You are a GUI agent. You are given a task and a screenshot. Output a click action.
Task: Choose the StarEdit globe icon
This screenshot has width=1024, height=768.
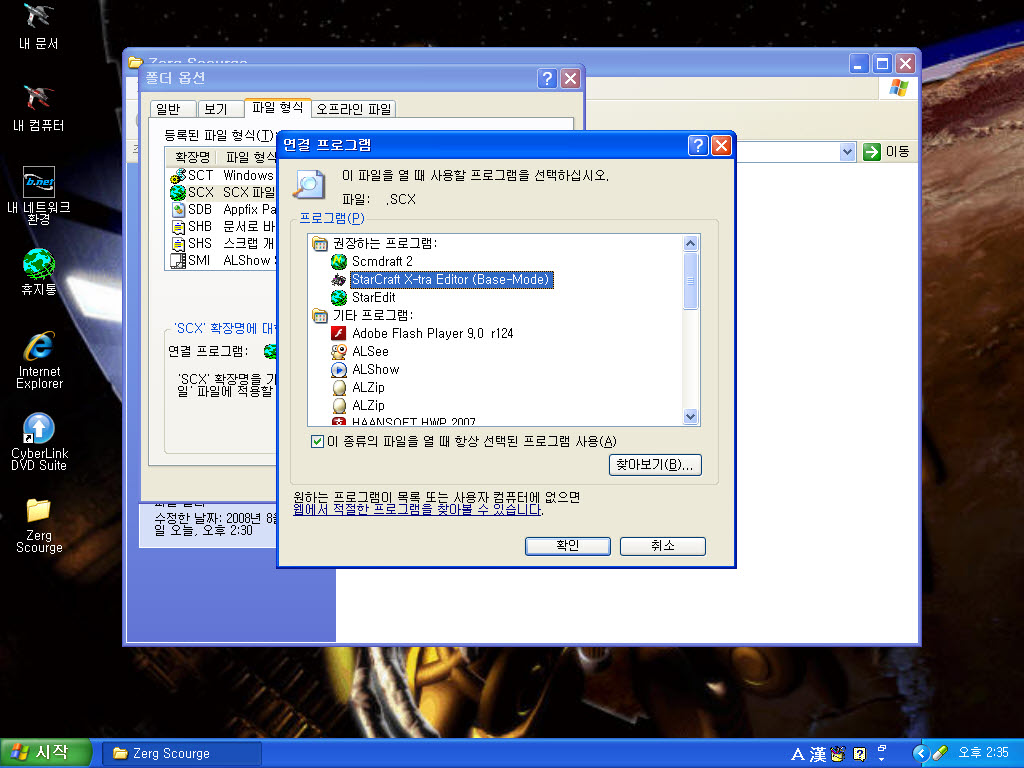(x=338, y=297)
